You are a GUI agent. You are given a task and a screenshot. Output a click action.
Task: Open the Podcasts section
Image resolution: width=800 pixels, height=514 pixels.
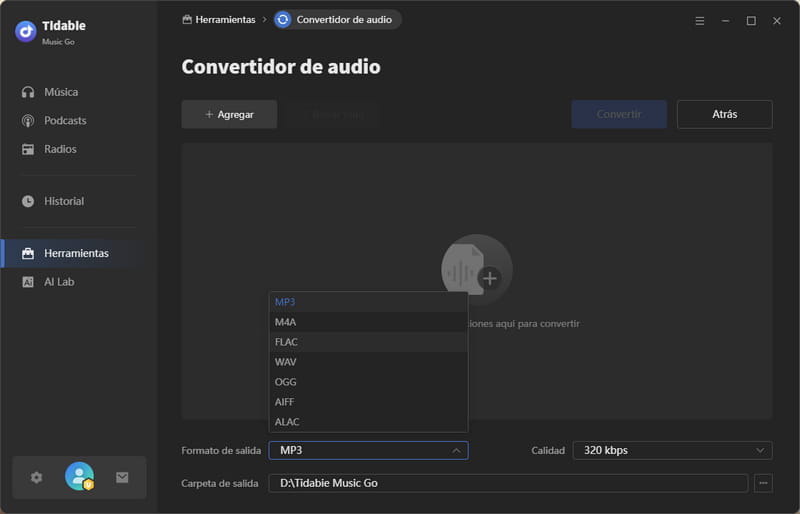coord(54,120)
